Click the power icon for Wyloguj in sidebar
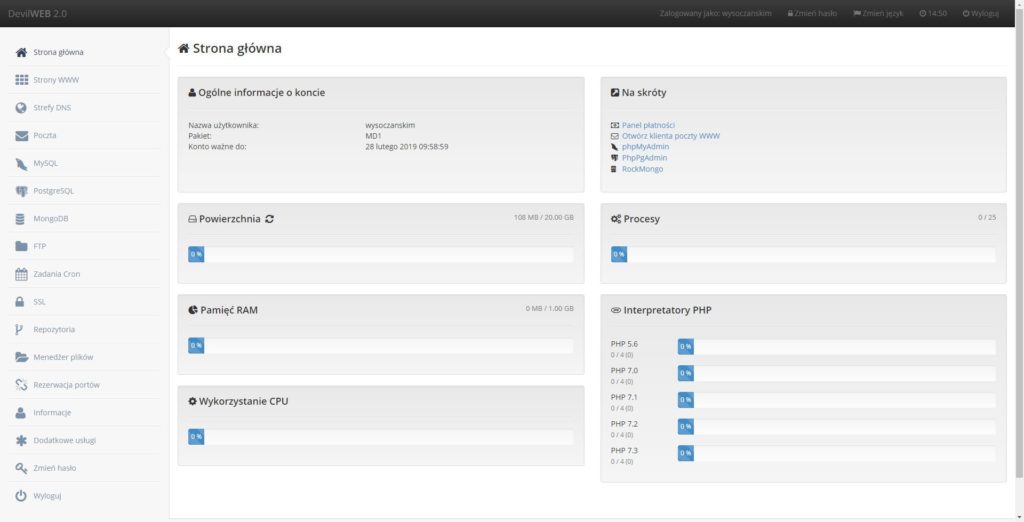1024x522 pixels. click(21, 496)
